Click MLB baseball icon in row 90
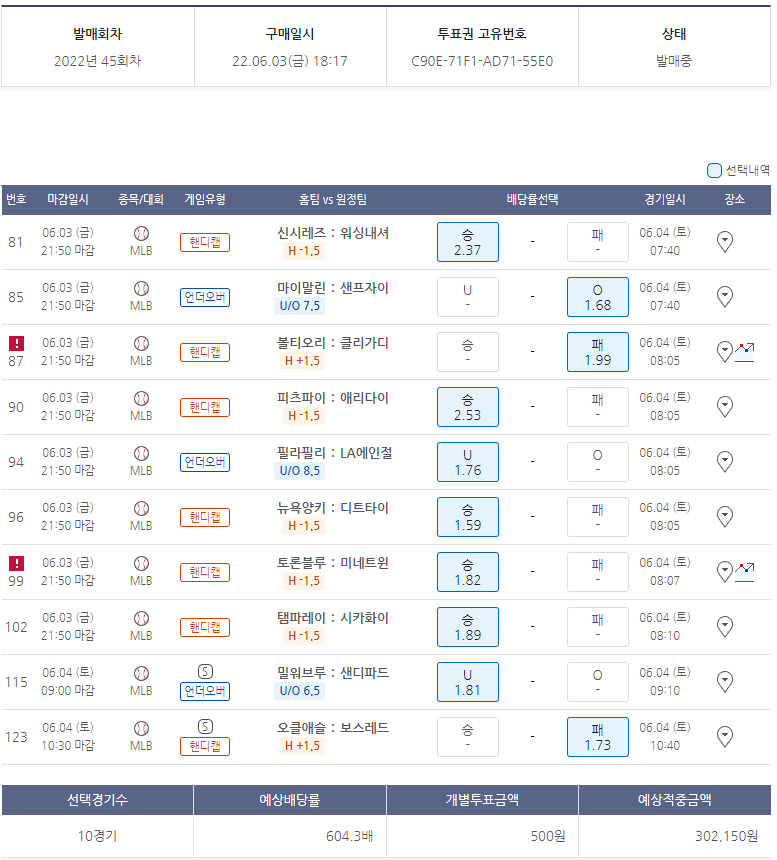Screen dimensions: 777x860 click(141, 398)
